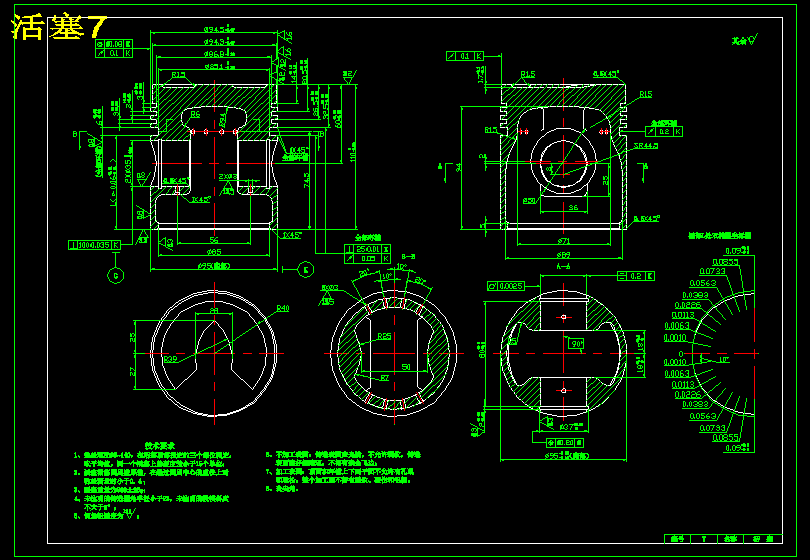
Task: Click the ø37 pin hole dimension
Action: [x=572, y=427]
